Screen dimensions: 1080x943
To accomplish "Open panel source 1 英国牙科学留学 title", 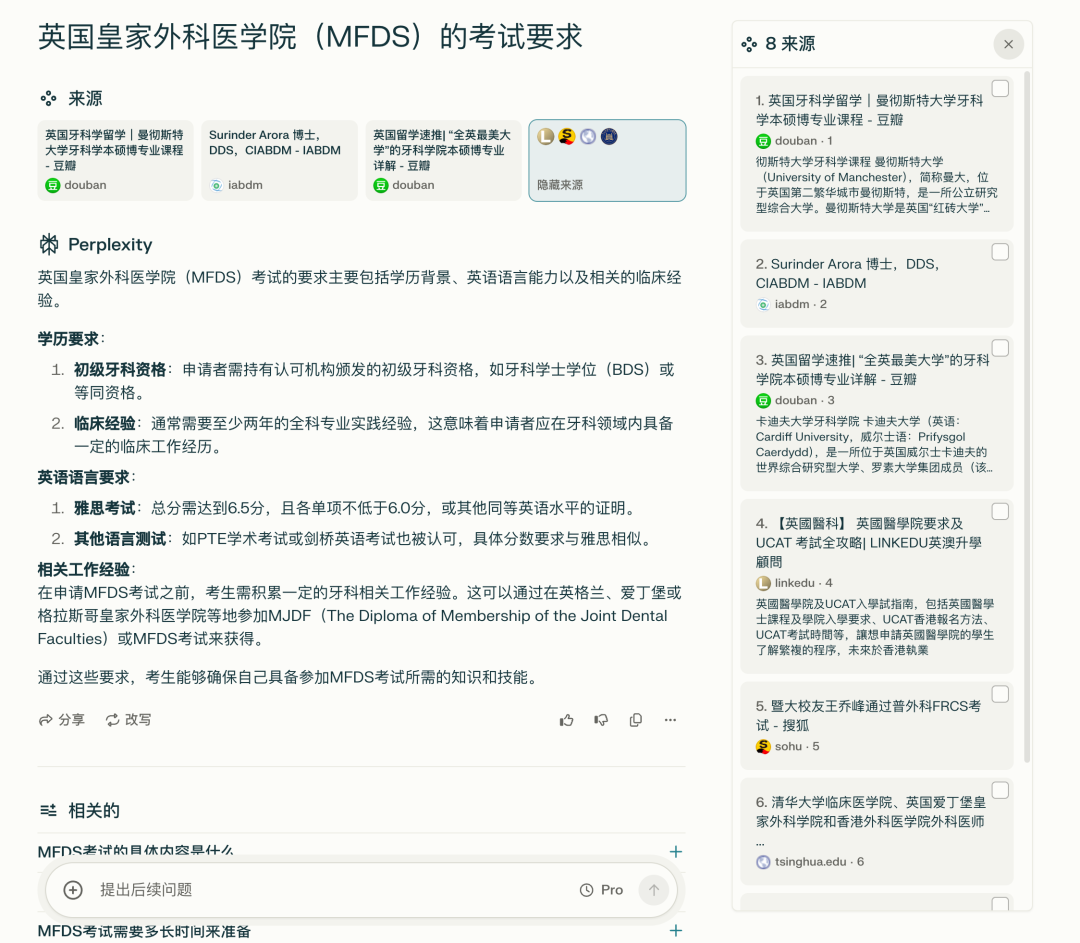I will pyautogui.click(x=869, y=110).
